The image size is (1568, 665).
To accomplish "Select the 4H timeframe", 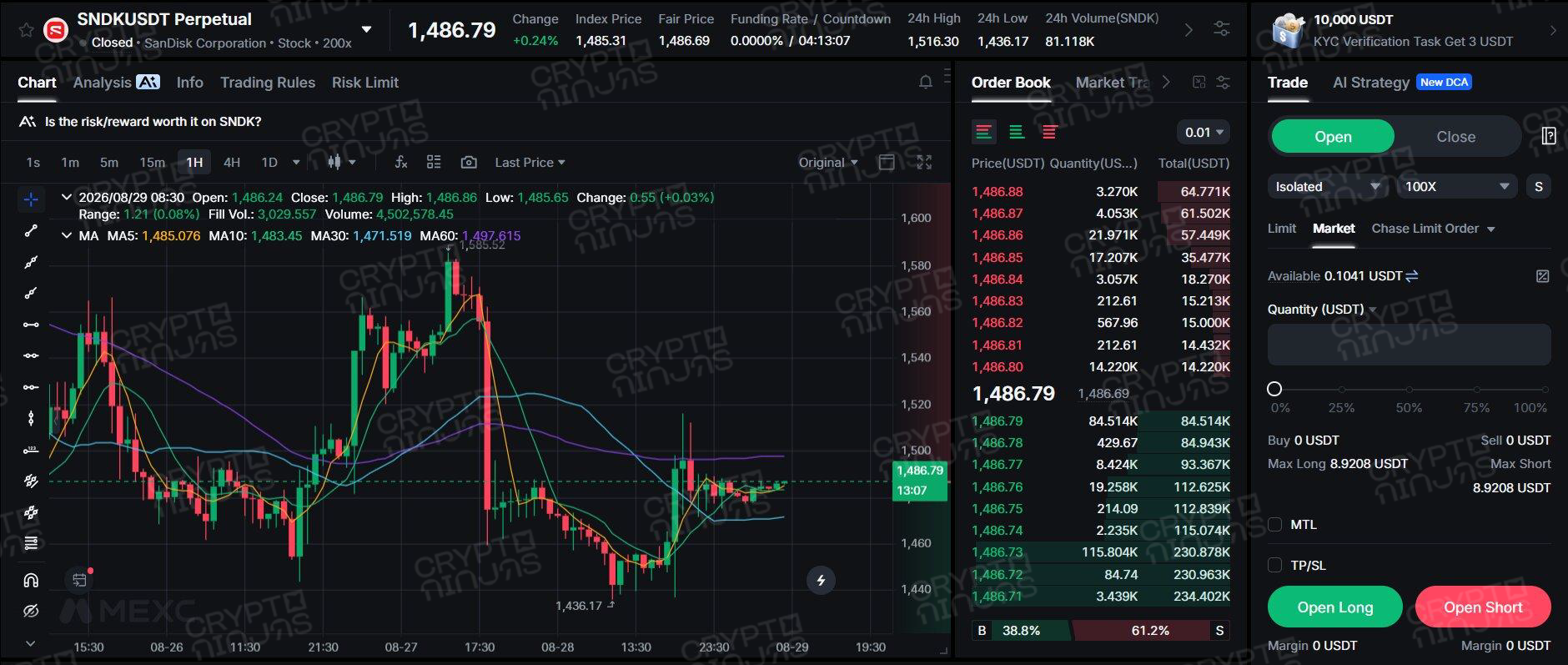I will coord(232,162).
